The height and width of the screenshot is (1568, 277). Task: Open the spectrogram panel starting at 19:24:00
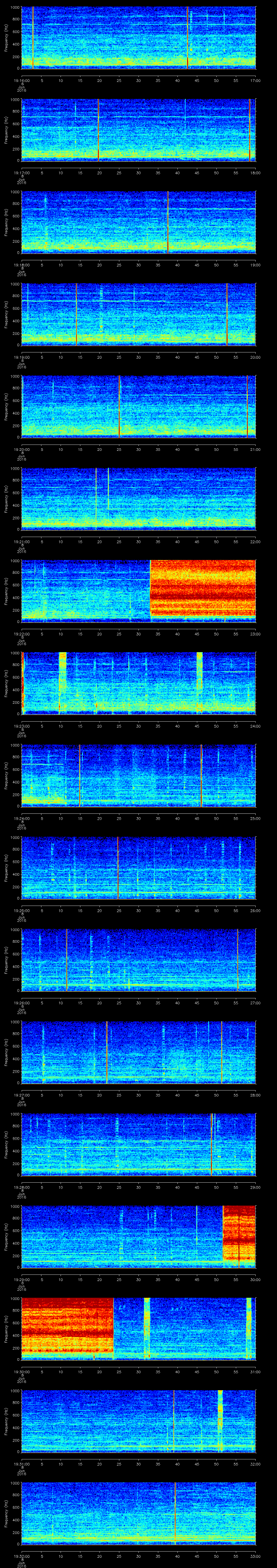139,775
